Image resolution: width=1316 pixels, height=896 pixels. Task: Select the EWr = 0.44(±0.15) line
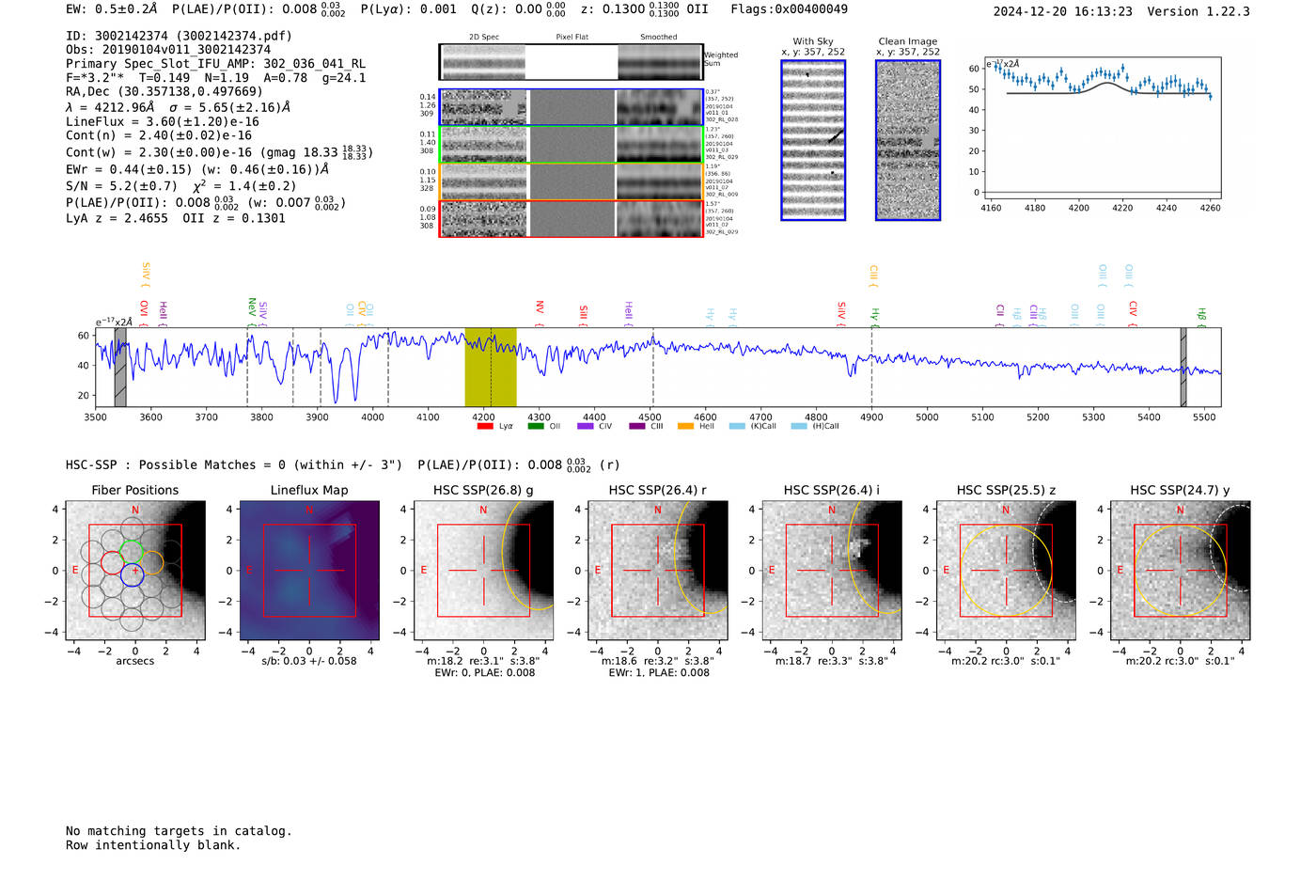pos(197,169)
